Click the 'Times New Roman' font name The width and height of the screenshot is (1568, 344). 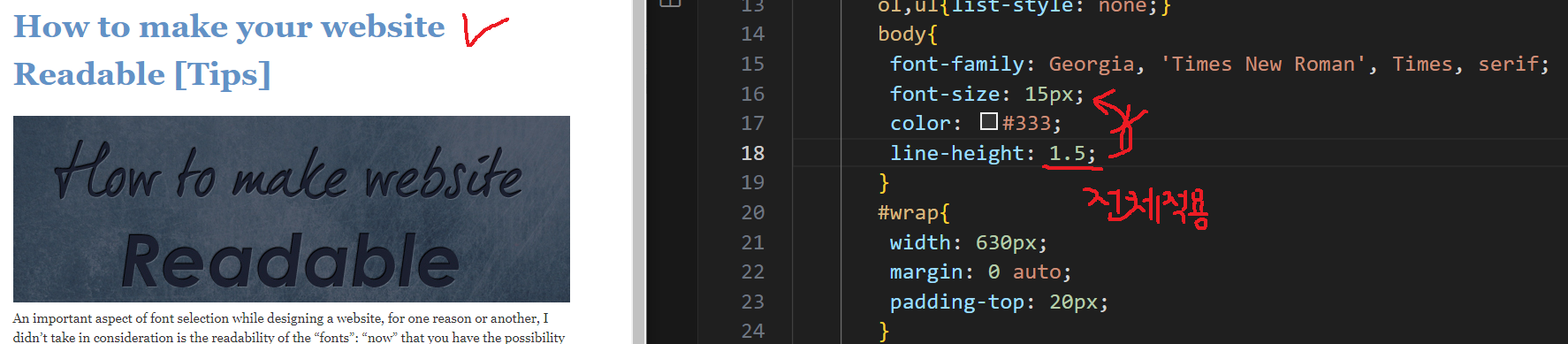pos(1263,64)
